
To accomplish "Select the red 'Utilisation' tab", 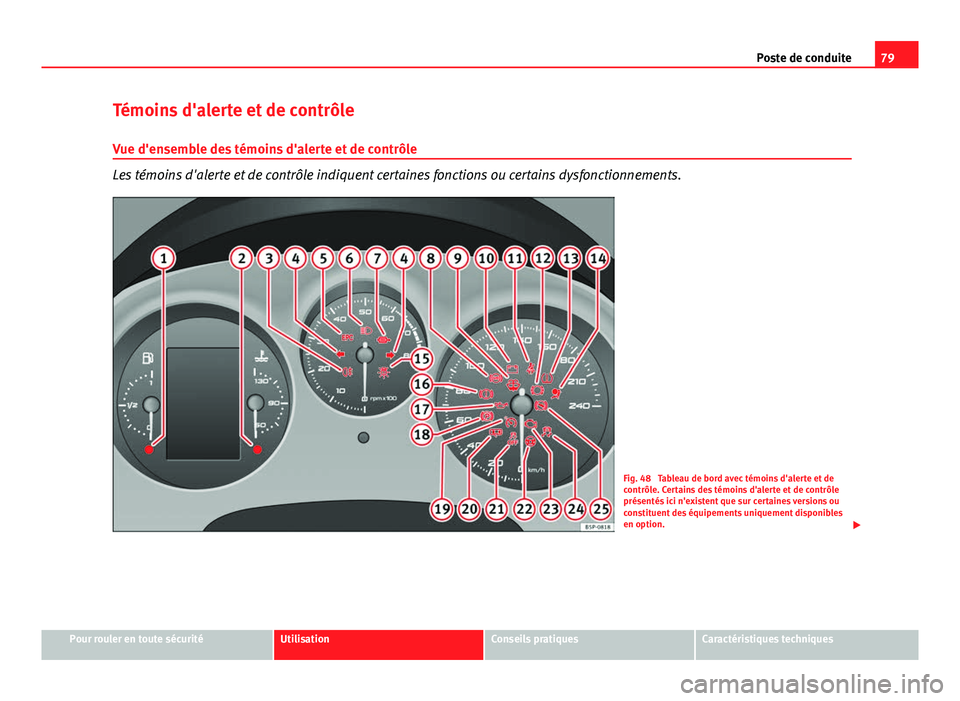I will [x=378, y=645].
